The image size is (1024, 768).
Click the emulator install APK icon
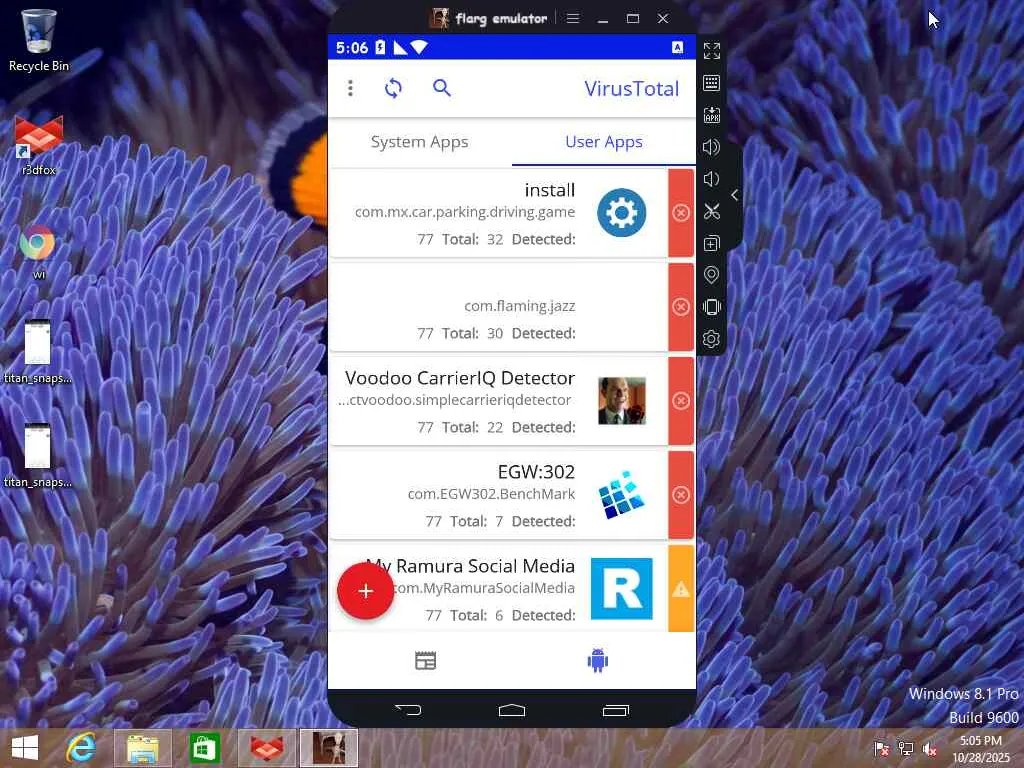pos(712,115)
